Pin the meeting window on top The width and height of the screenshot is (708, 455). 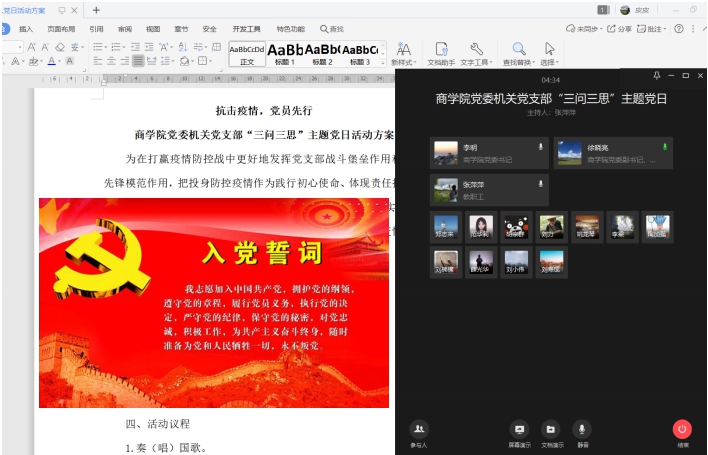[x=657, y=75]
